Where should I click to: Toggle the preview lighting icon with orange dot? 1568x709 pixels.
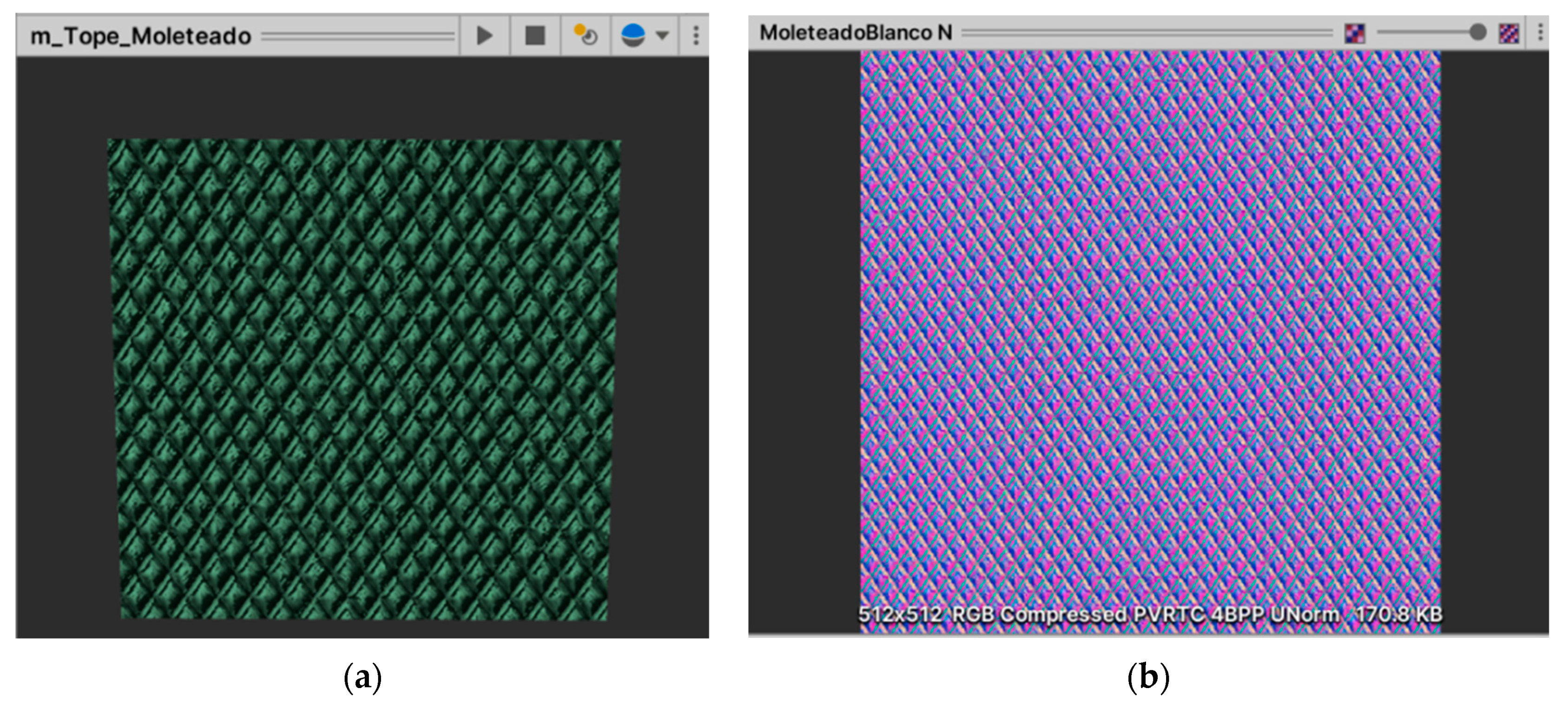585,36
